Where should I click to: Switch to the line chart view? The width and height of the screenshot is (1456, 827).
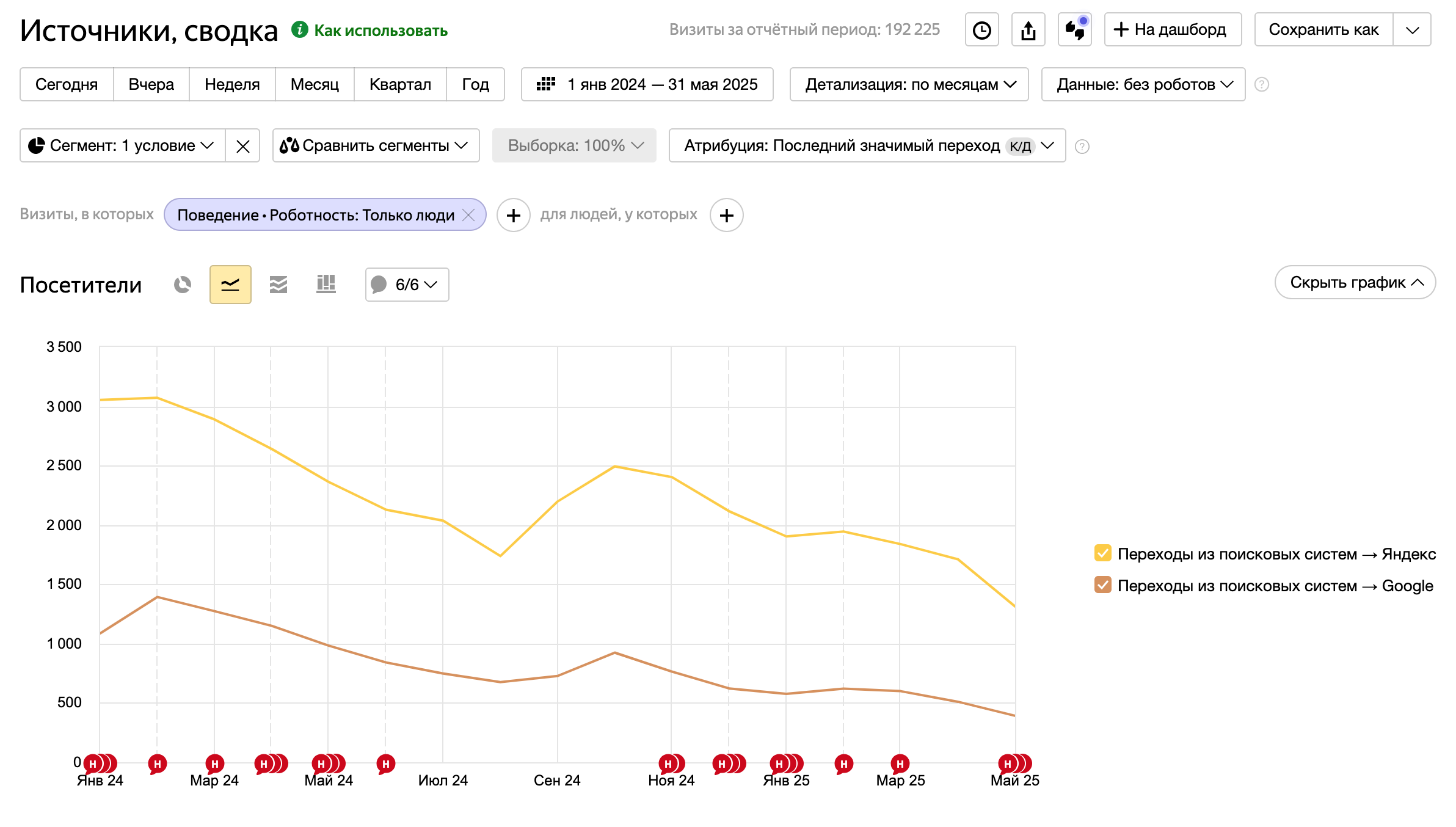pyautogui.click(x=230, y=285)
